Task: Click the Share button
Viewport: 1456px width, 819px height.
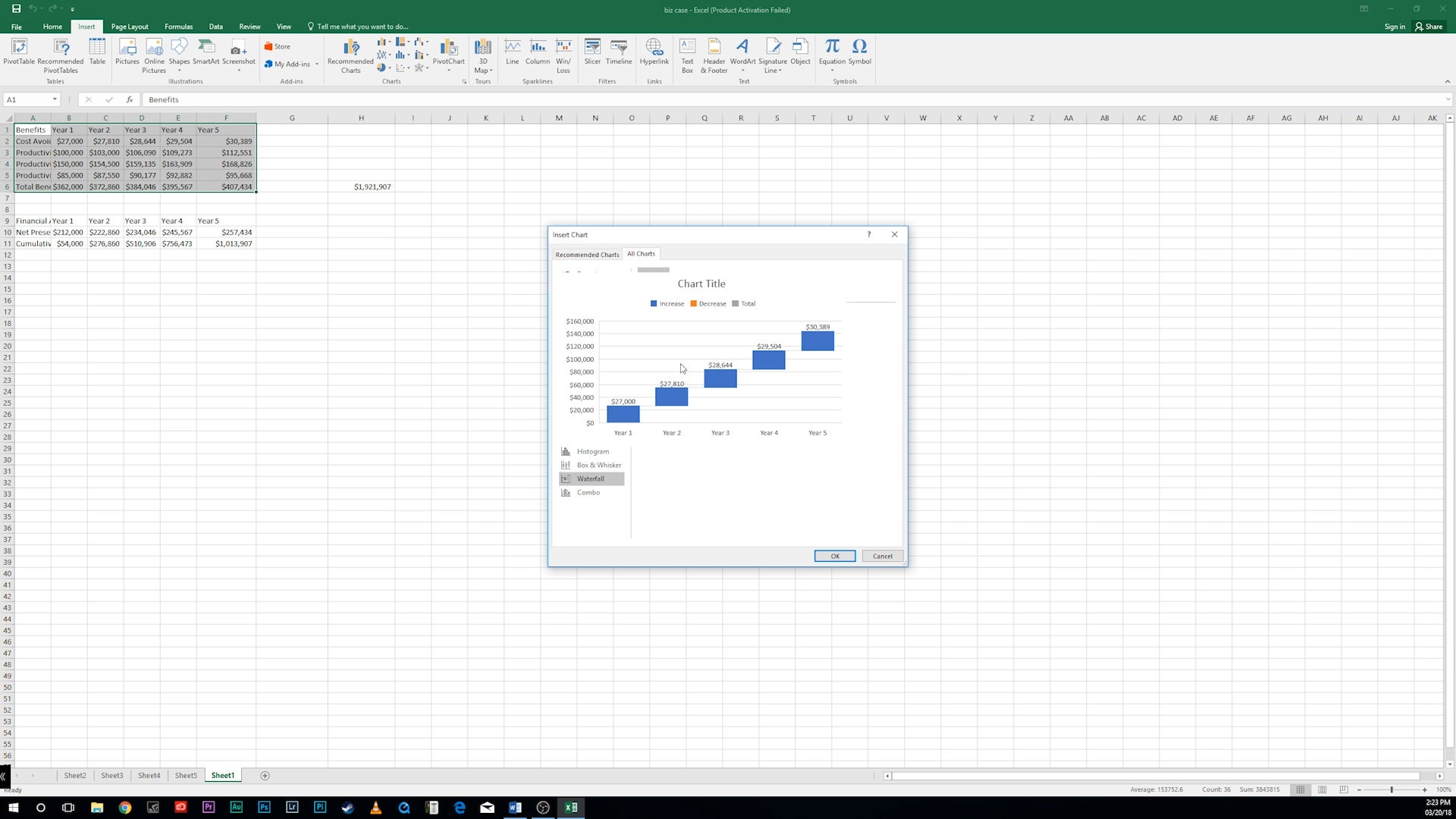Action: [x=1429, y=27]
